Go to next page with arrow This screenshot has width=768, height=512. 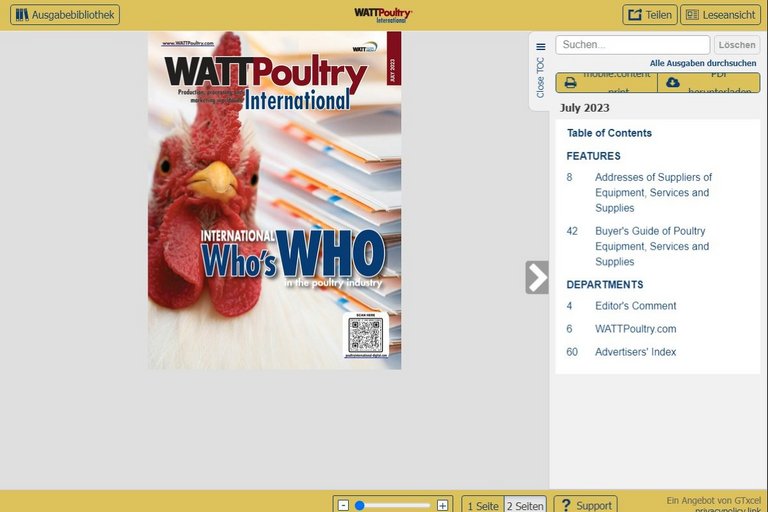(537, 277)
